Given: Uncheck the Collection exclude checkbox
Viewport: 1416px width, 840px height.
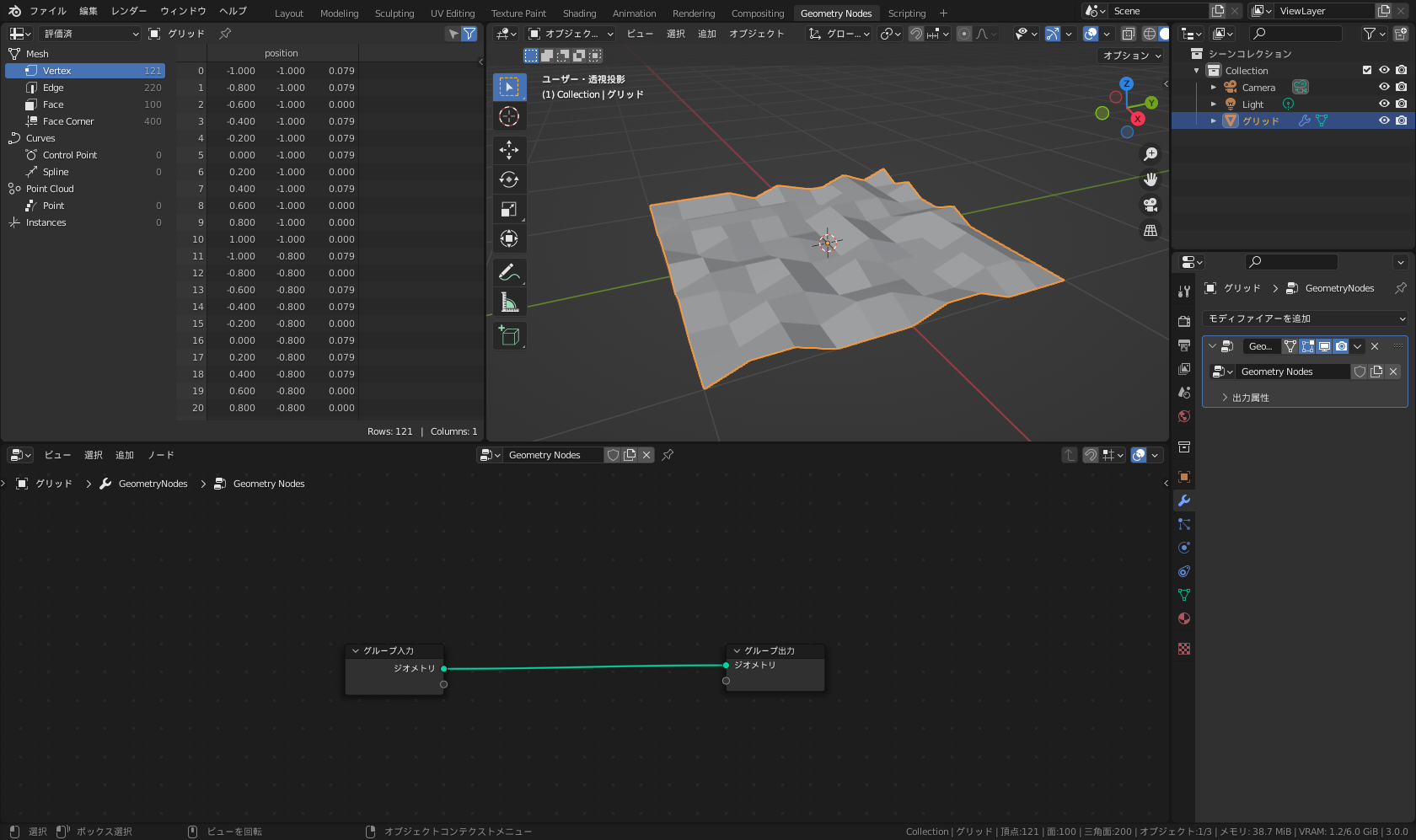Looking at the screenshot, I should [1367, 71].
